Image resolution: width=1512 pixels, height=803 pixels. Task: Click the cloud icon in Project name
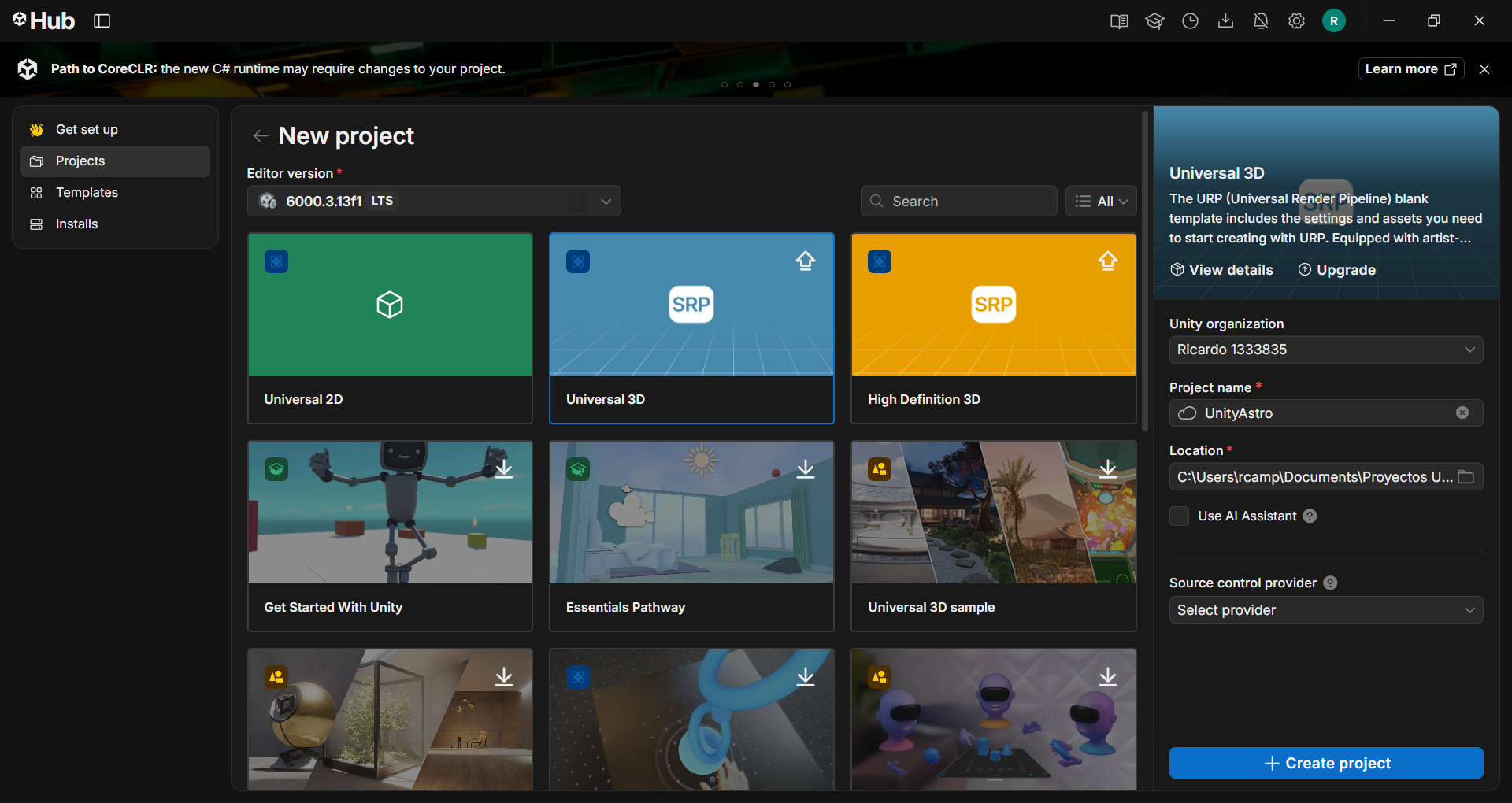(1187, 413)
